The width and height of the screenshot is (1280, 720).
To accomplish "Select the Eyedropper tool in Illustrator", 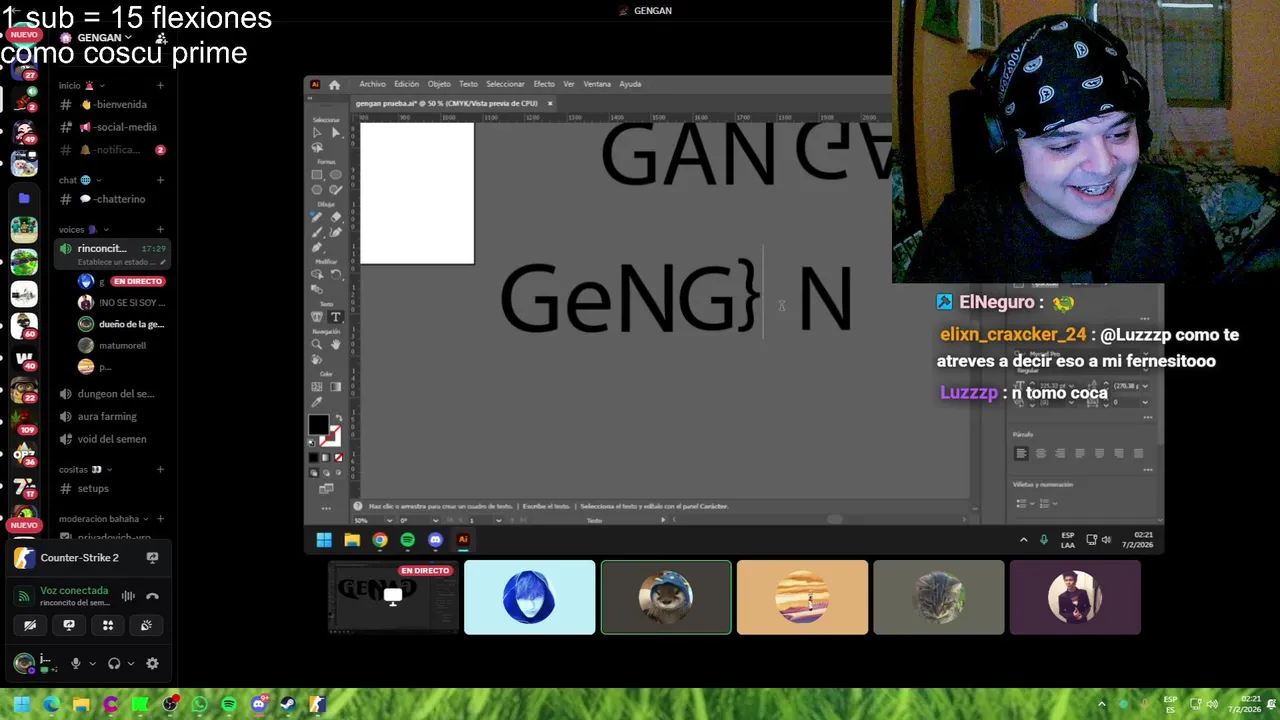I will click(x=317, y=402).
